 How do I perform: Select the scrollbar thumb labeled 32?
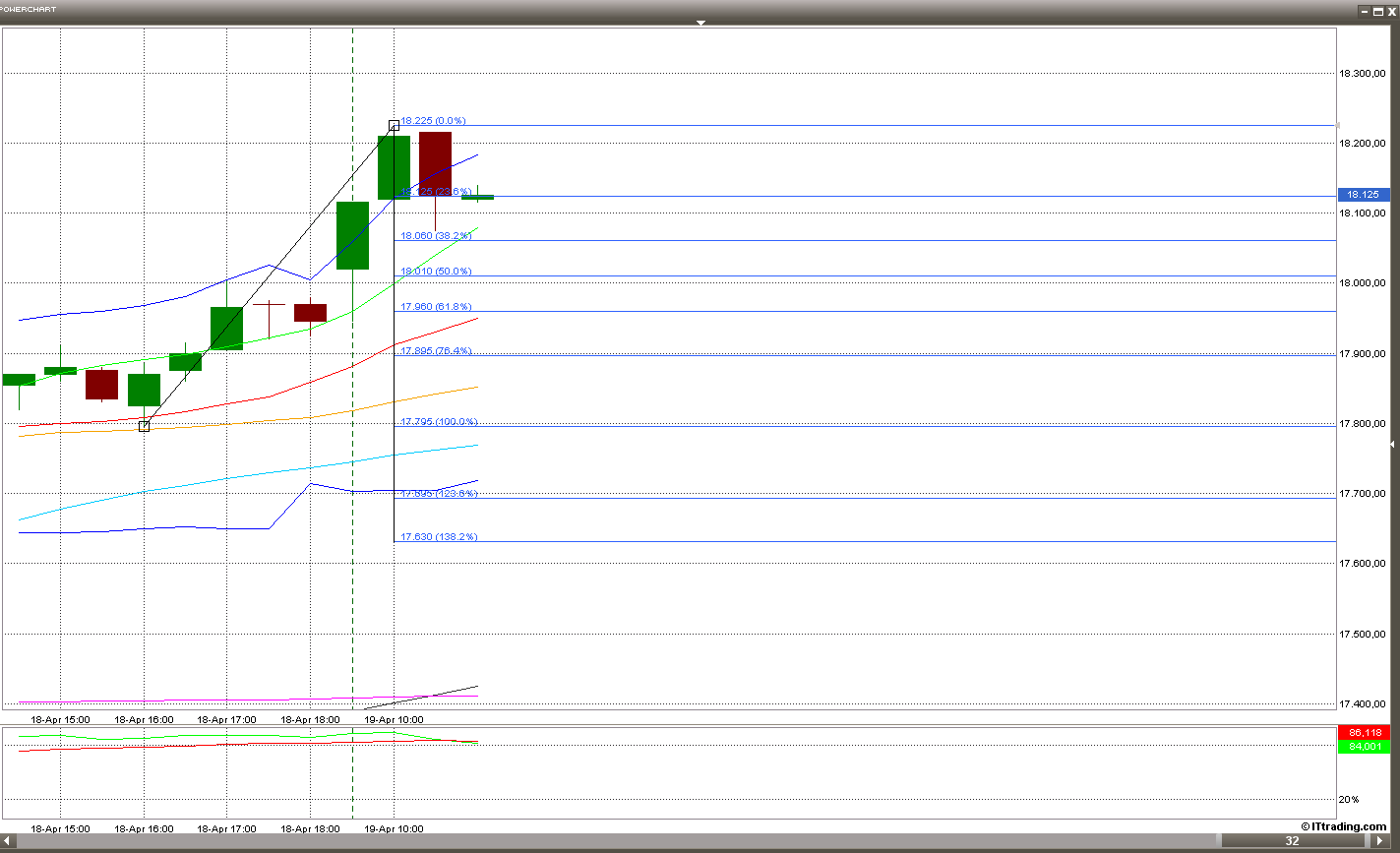1292,841
